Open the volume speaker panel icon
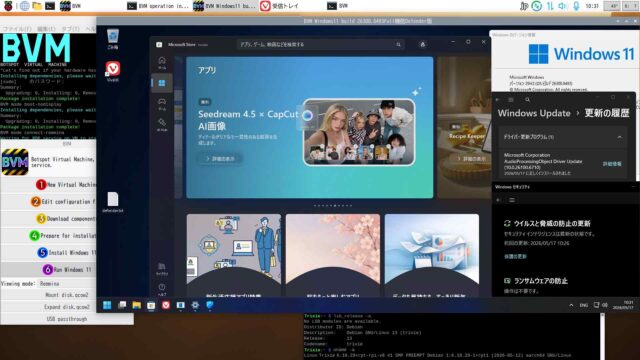This screenshot has height=360, width=640. (563, 6)
